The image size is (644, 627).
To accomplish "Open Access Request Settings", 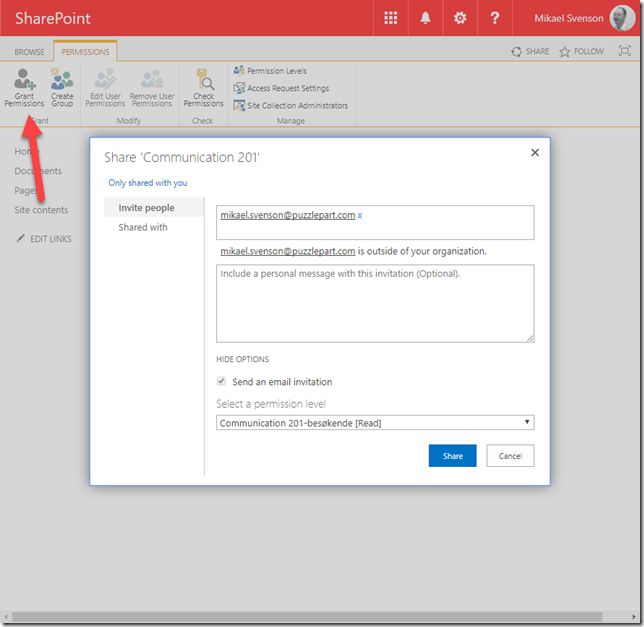I will (x=281, y=88).
